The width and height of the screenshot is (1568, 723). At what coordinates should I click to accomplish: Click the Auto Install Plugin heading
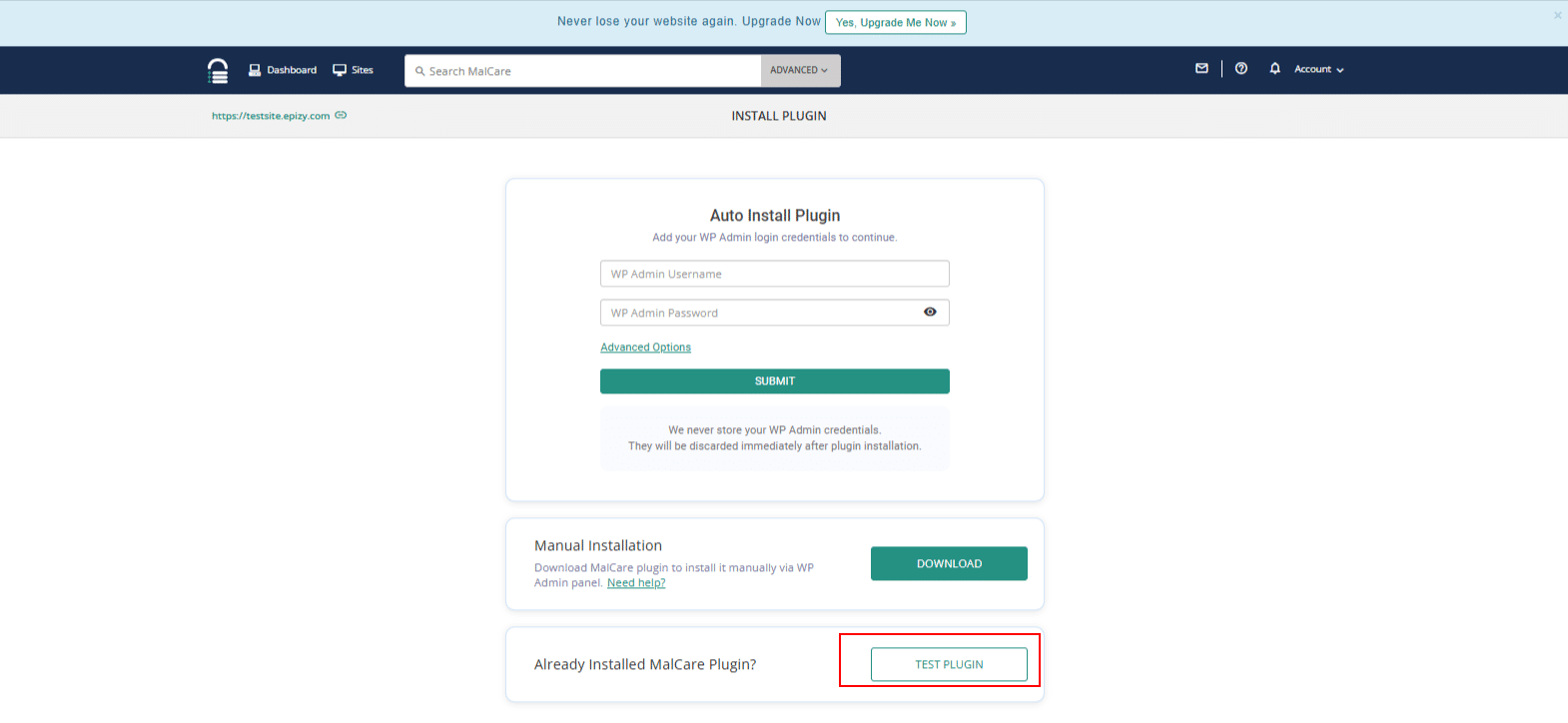coord(775,216)
